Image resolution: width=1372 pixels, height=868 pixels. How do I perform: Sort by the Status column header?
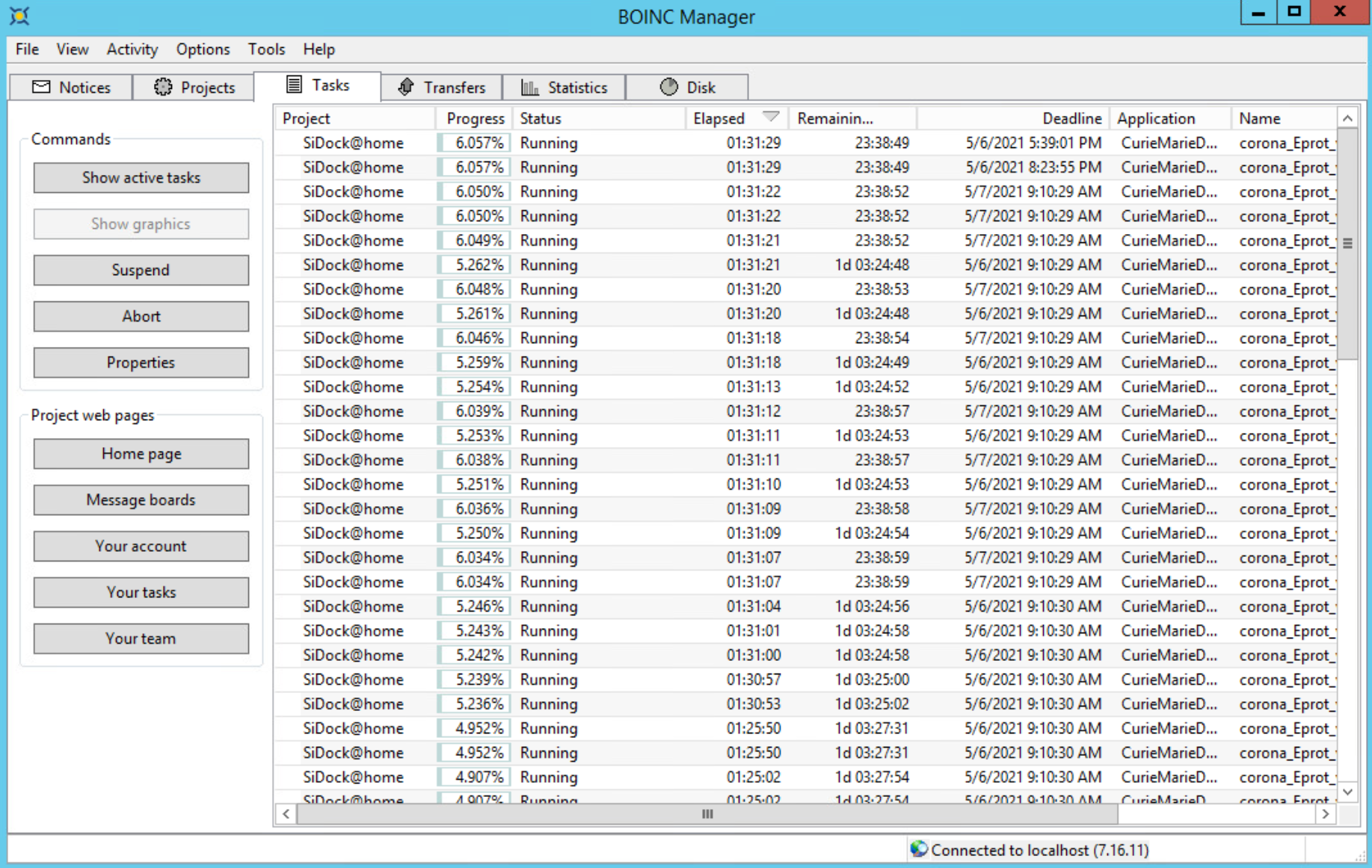pyautogui.click(x=599, y=118)
